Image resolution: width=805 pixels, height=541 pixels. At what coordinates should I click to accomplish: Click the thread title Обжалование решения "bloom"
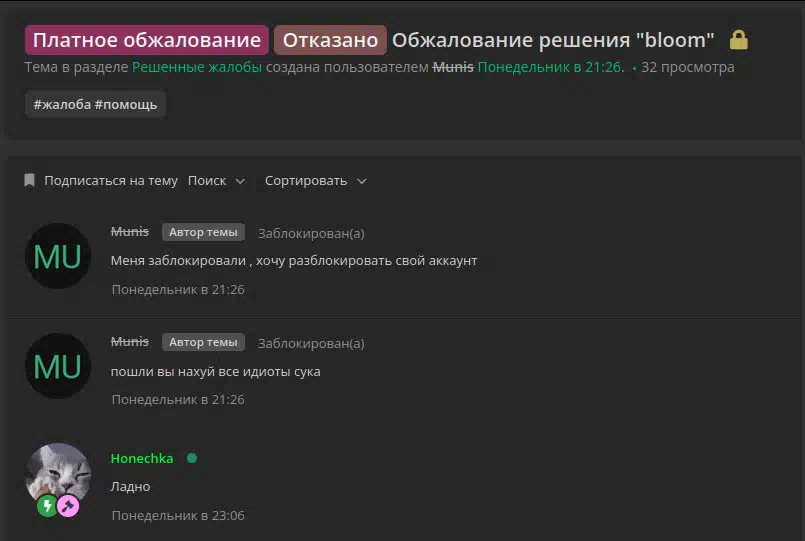(x=553, y=40)
